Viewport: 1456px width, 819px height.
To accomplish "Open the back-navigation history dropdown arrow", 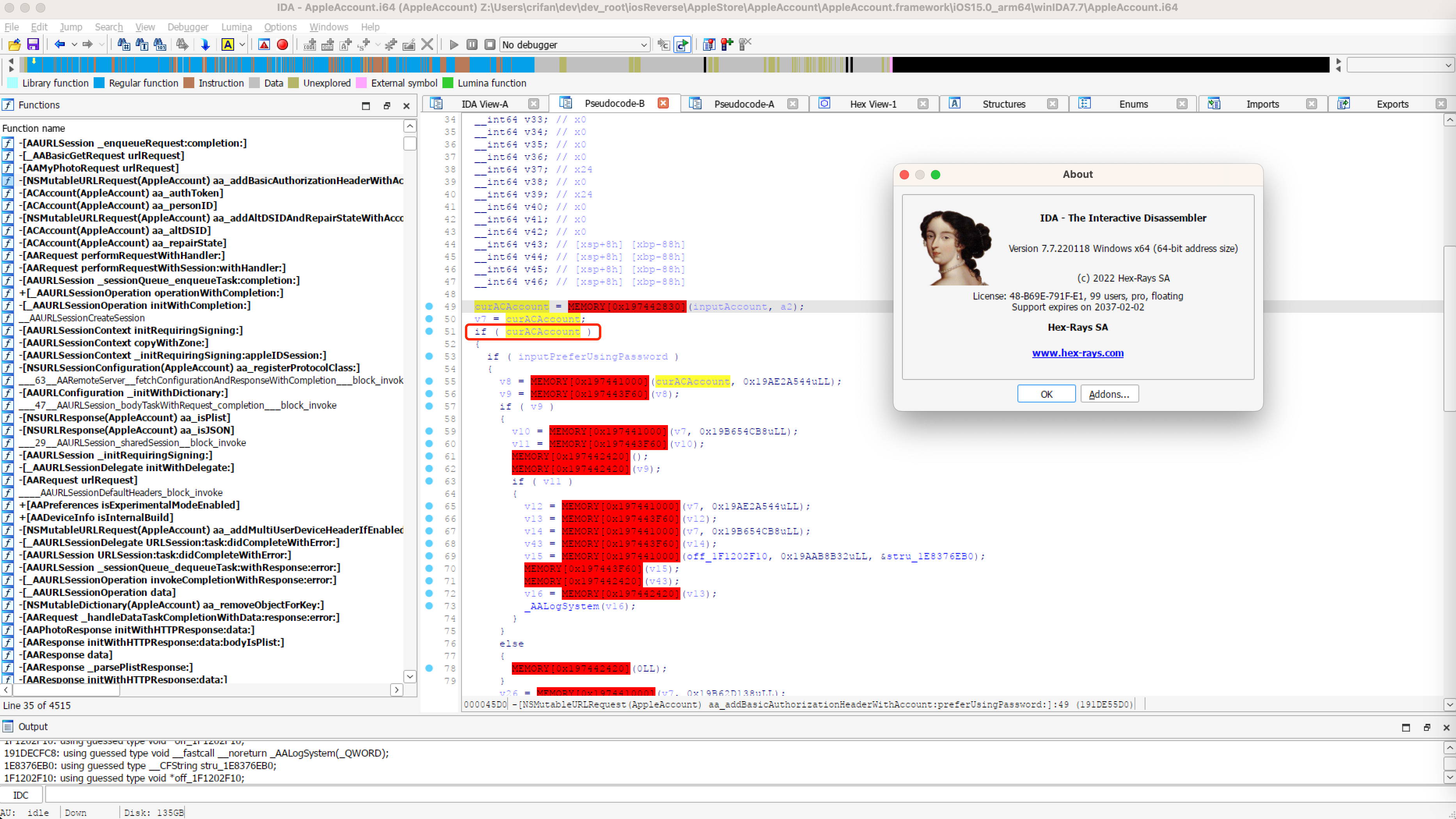I will coord(74,44).
